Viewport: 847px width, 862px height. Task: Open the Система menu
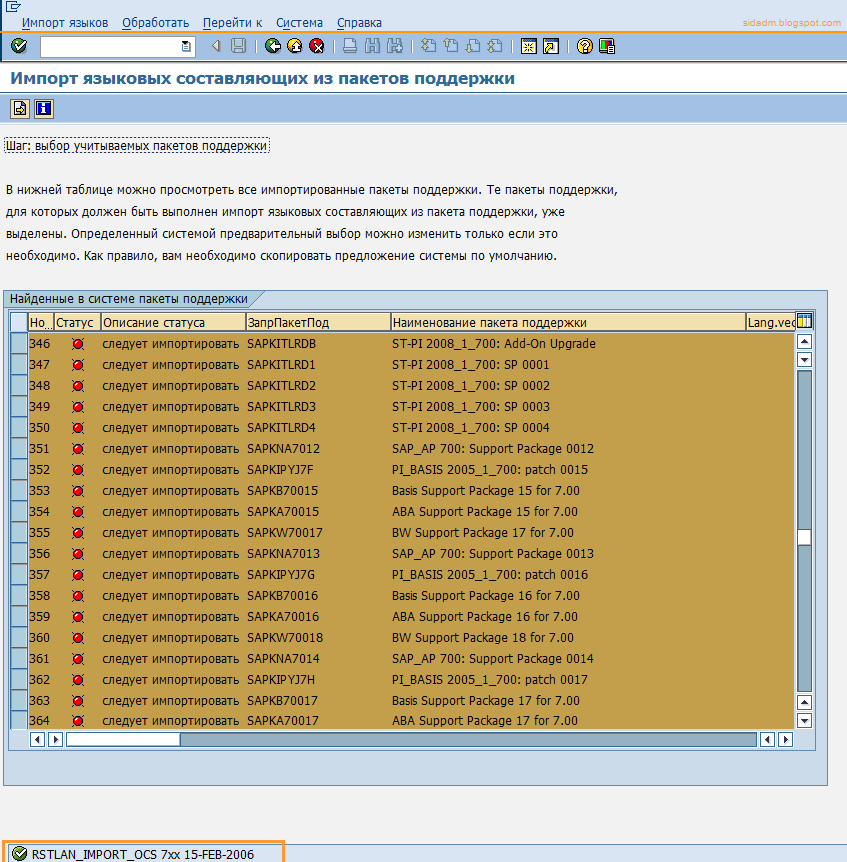pos(299,23)
